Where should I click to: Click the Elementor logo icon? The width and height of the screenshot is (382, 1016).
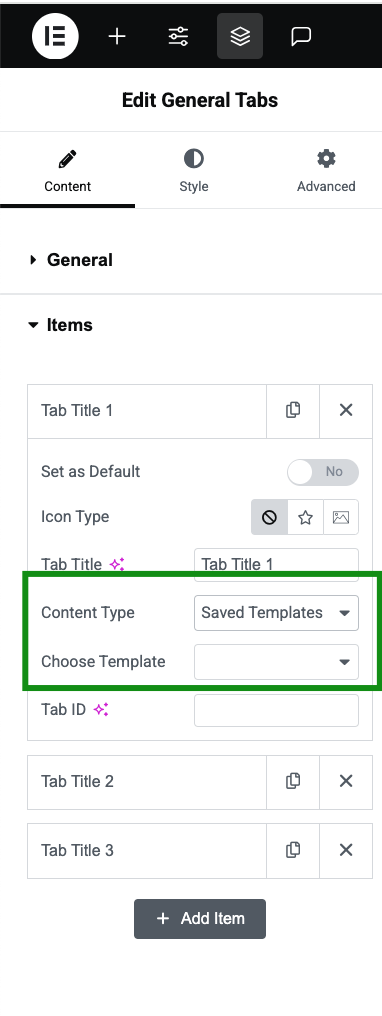pyautogui.click(x=55, y=36)
